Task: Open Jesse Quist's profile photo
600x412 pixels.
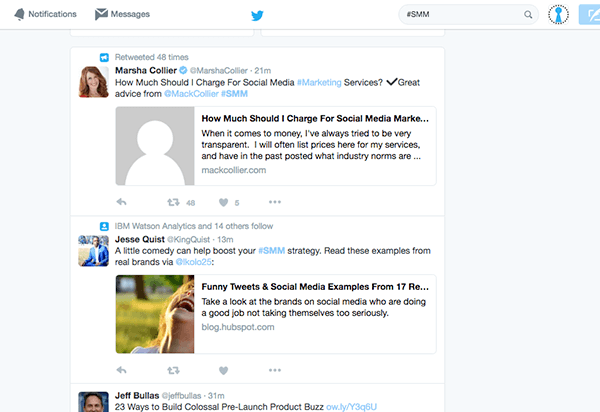Action: [x=93, y=251]
